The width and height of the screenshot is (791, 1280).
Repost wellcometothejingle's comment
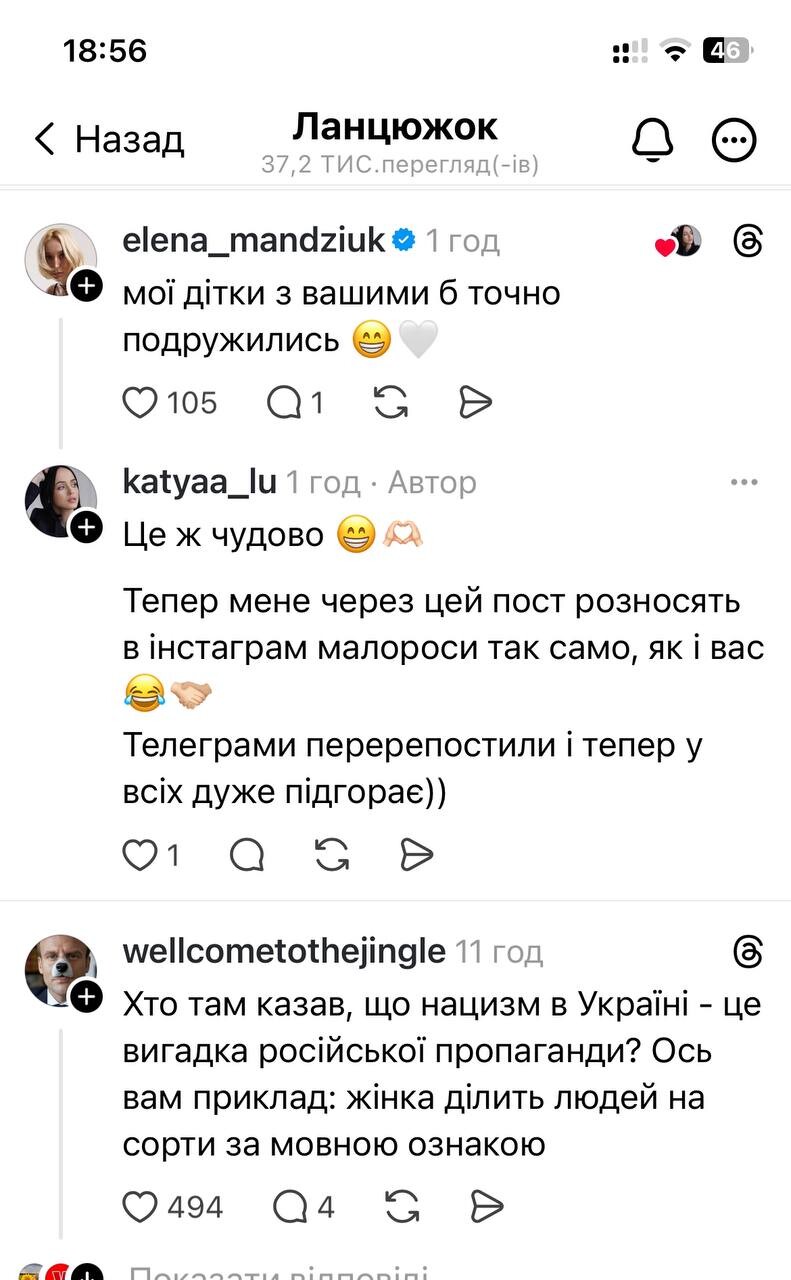coord(401,1207)
